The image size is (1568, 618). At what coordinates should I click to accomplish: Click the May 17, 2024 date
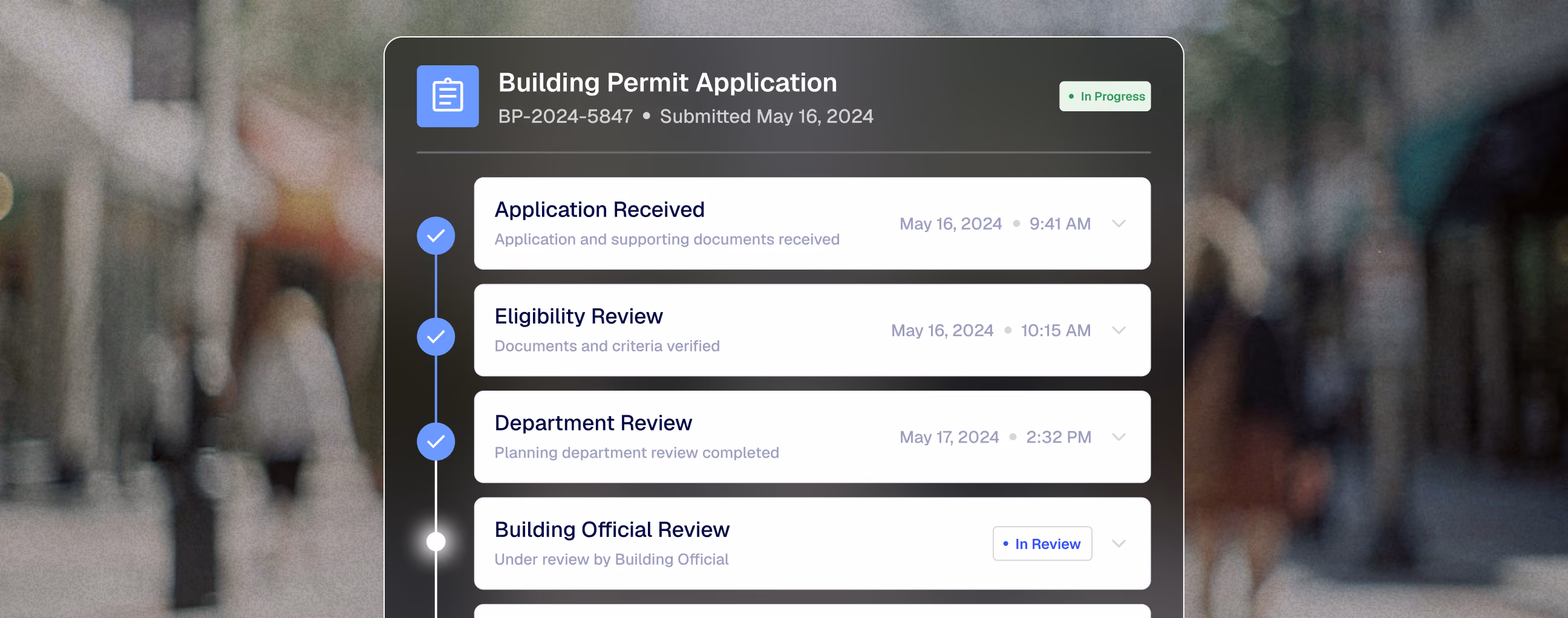(949, 437)
